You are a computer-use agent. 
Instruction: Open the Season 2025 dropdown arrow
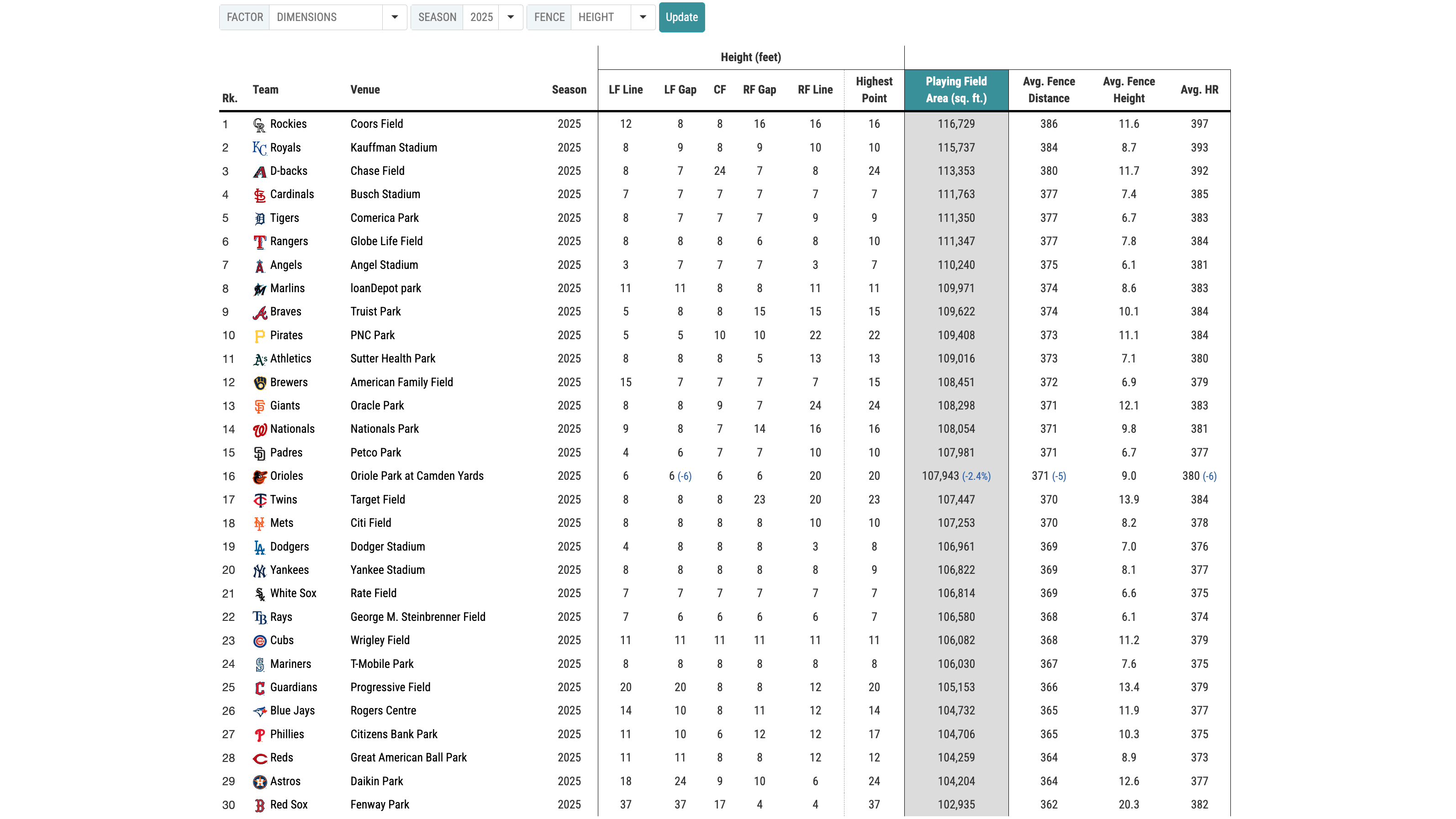tap(511, 17)
